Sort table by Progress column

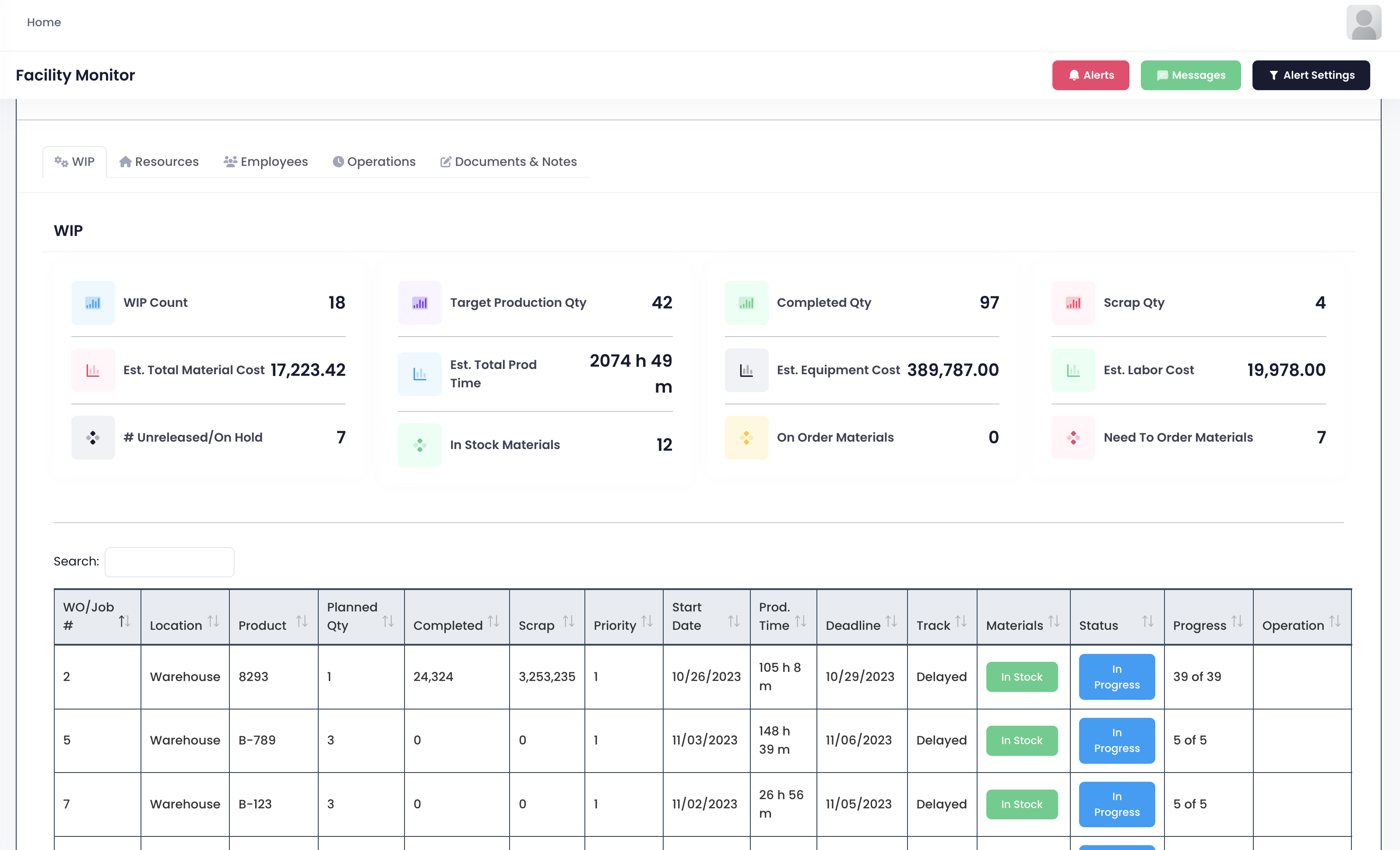1237,621
